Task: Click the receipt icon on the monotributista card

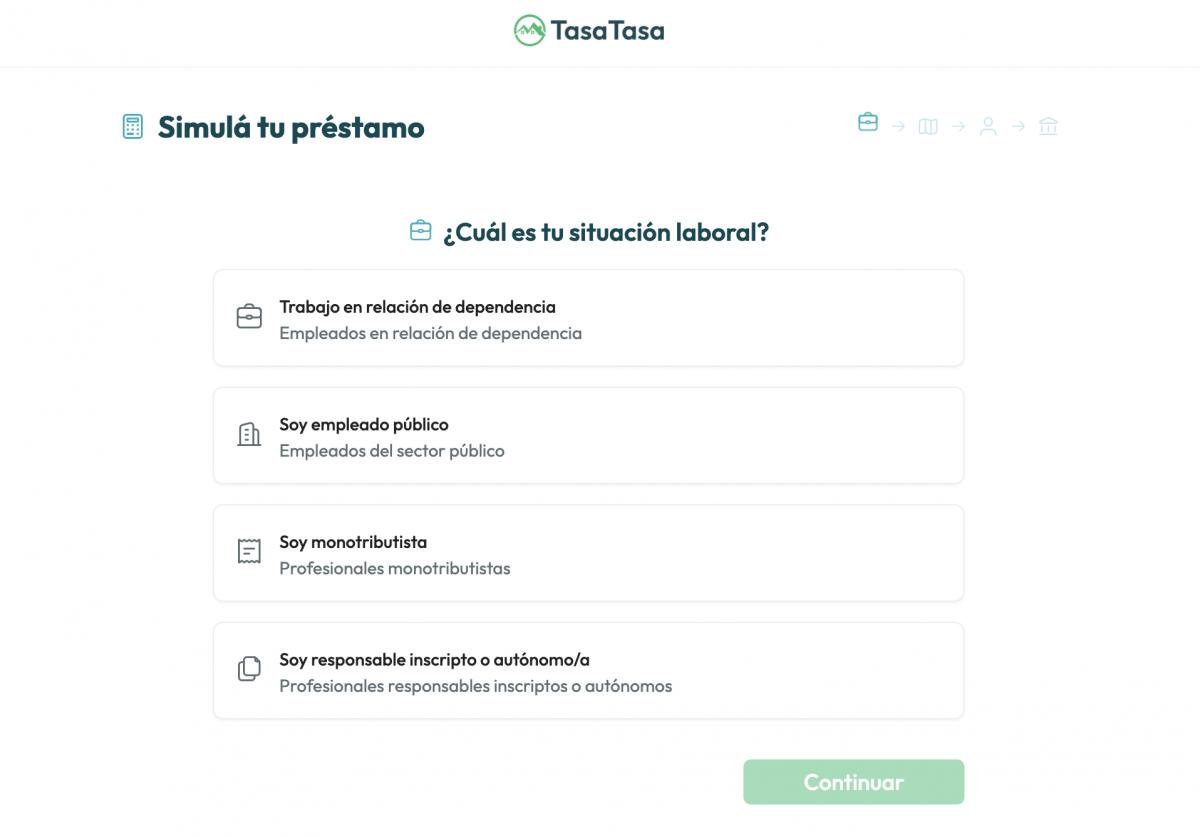Action: coord(248,551)
